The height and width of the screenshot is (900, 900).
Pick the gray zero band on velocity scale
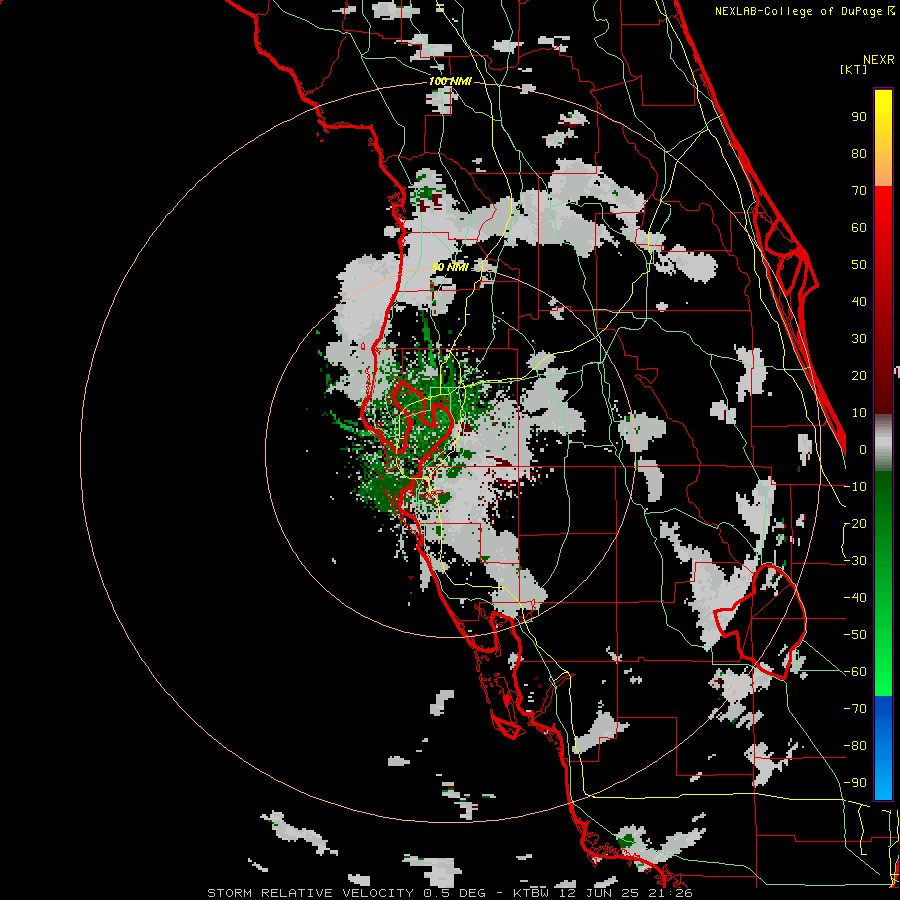point(883,443)
